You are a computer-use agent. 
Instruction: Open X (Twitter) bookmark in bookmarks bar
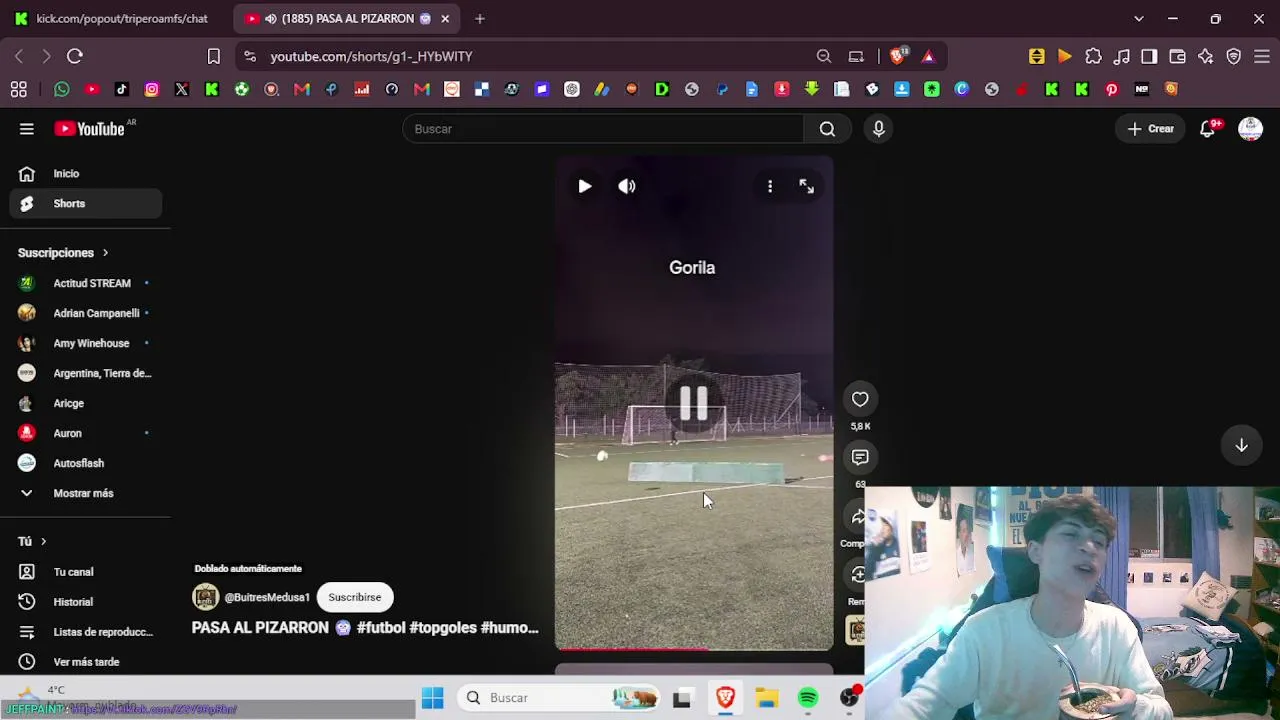click(182, 89)
